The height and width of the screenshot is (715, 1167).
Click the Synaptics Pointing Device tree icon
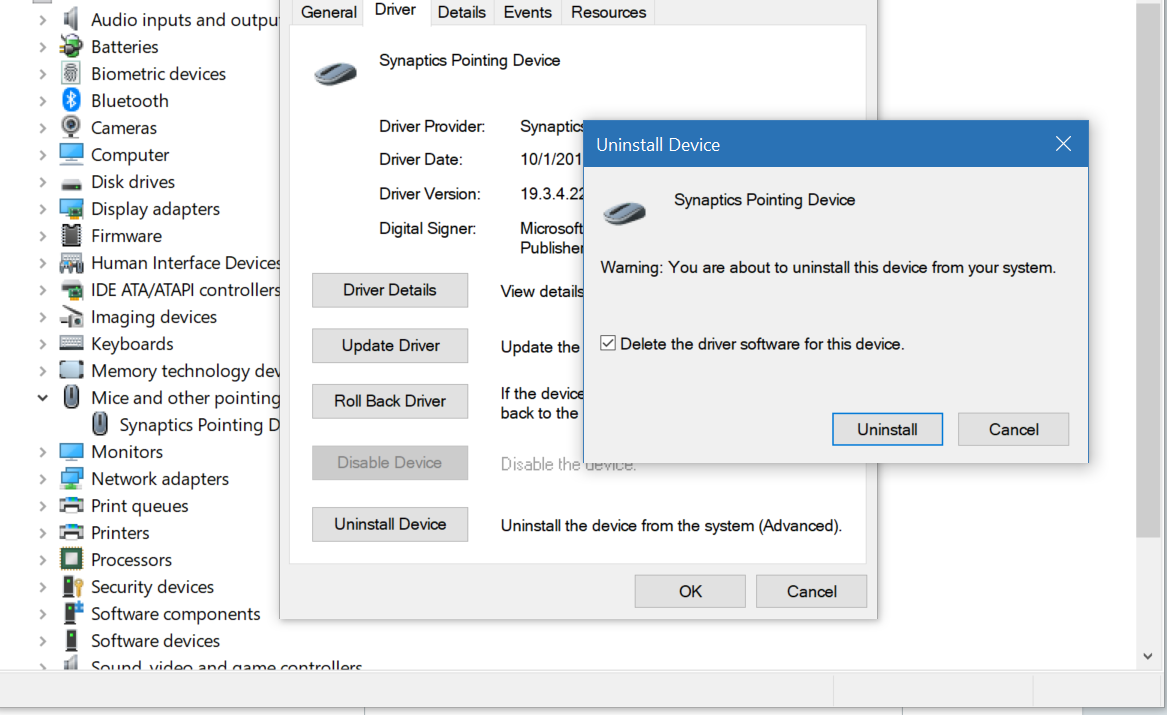100,424
